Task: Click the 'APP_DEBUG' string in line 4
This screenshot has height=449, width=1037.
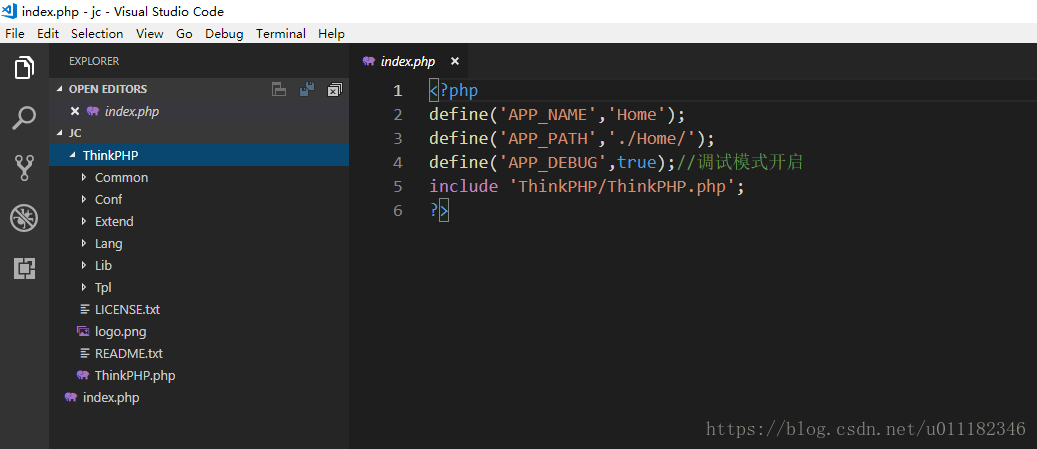Action: click(552, 163)
